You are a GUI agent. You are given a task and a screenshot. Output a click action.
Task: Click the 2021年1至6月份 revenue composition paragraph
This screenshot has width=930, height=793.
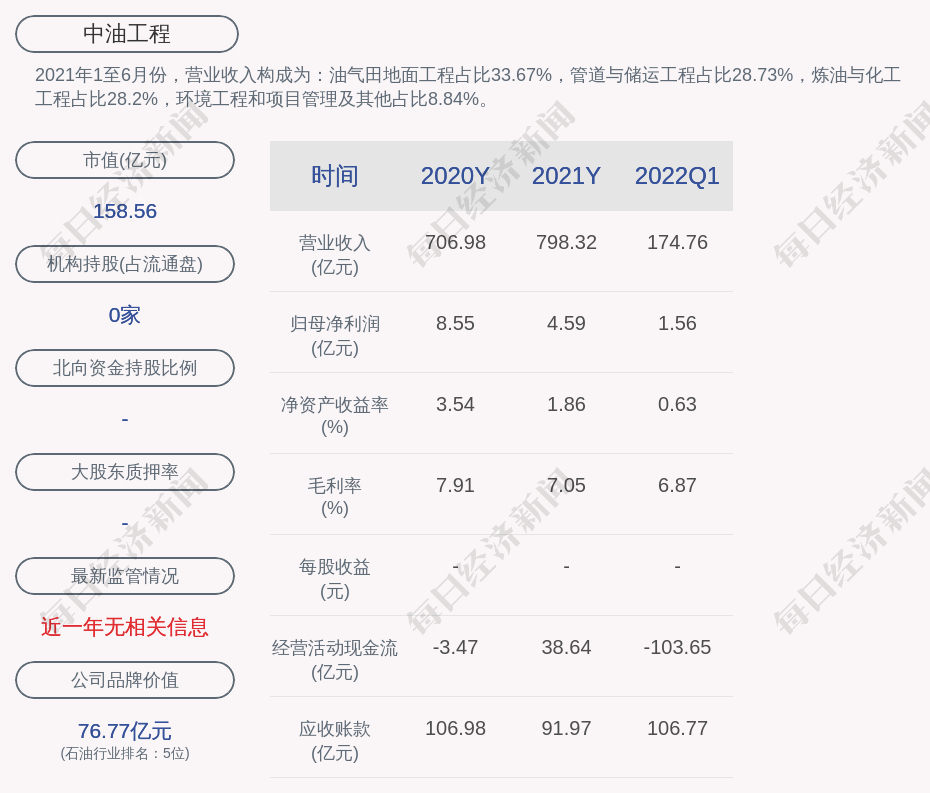coord(468,87)
